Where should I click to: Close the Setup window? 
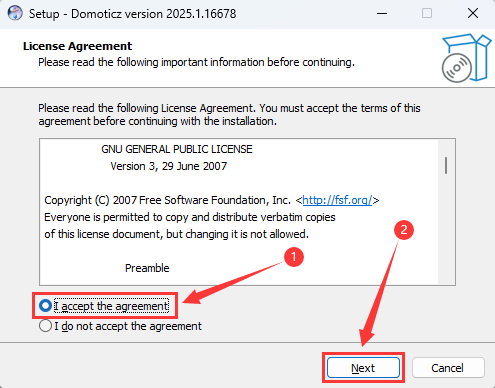point(473,13)
